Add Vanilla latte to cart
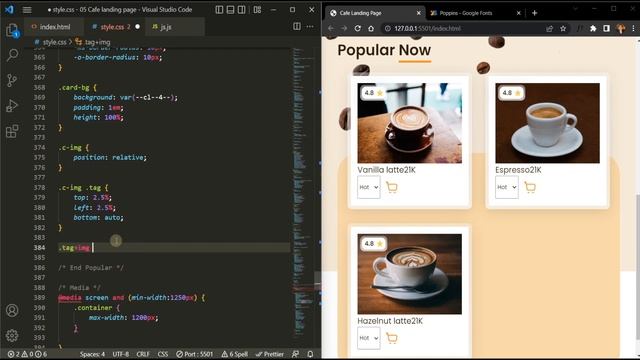This screenshot has width=640, height=360. (x=392, y=187)
